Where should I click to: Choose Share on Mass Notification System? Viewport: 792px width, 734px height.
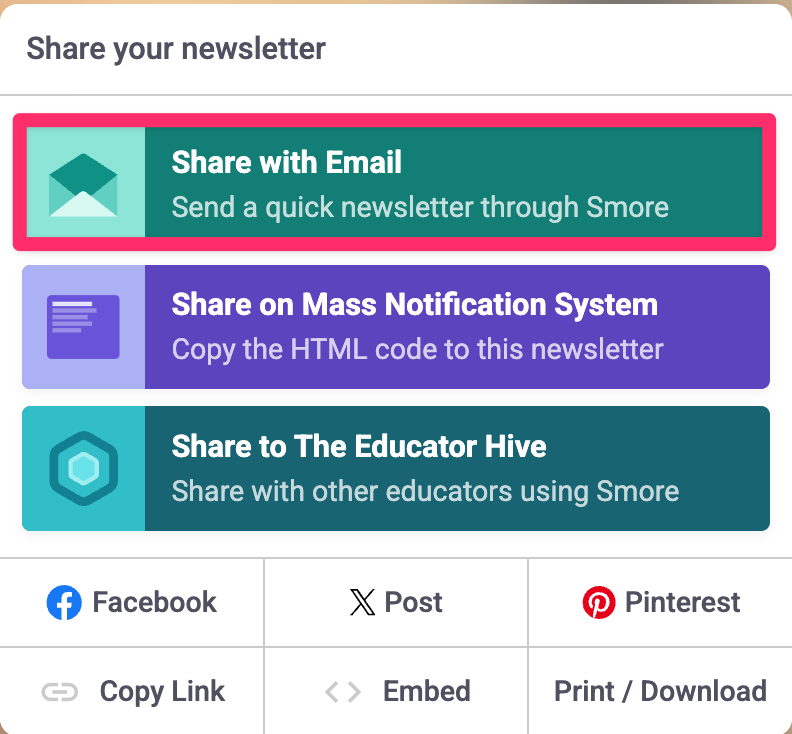click(x=414, y=304)
